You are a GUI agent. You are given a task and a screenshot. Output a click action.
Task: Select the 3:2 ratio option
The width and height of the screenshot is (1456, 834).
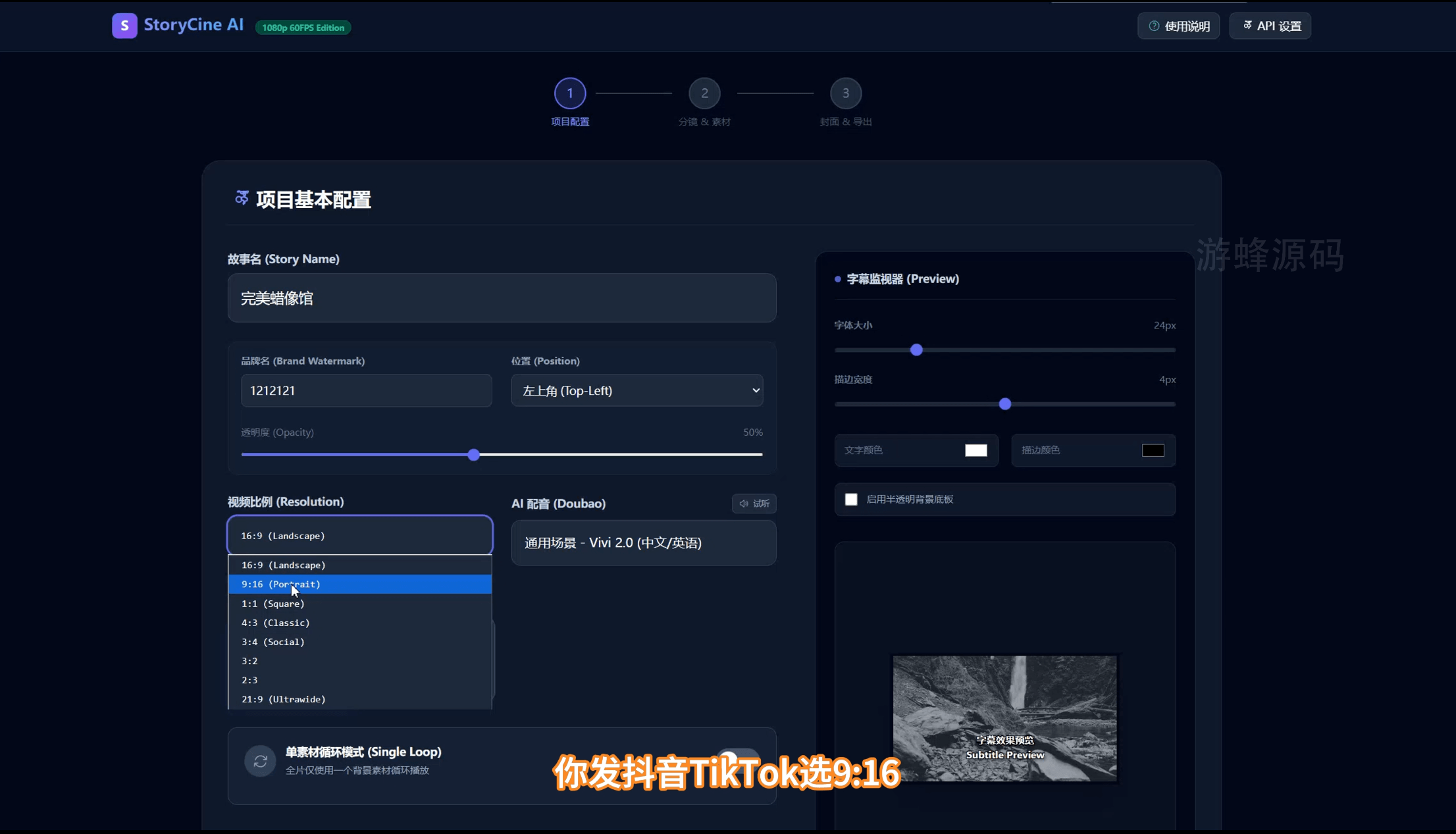point(360,661)
